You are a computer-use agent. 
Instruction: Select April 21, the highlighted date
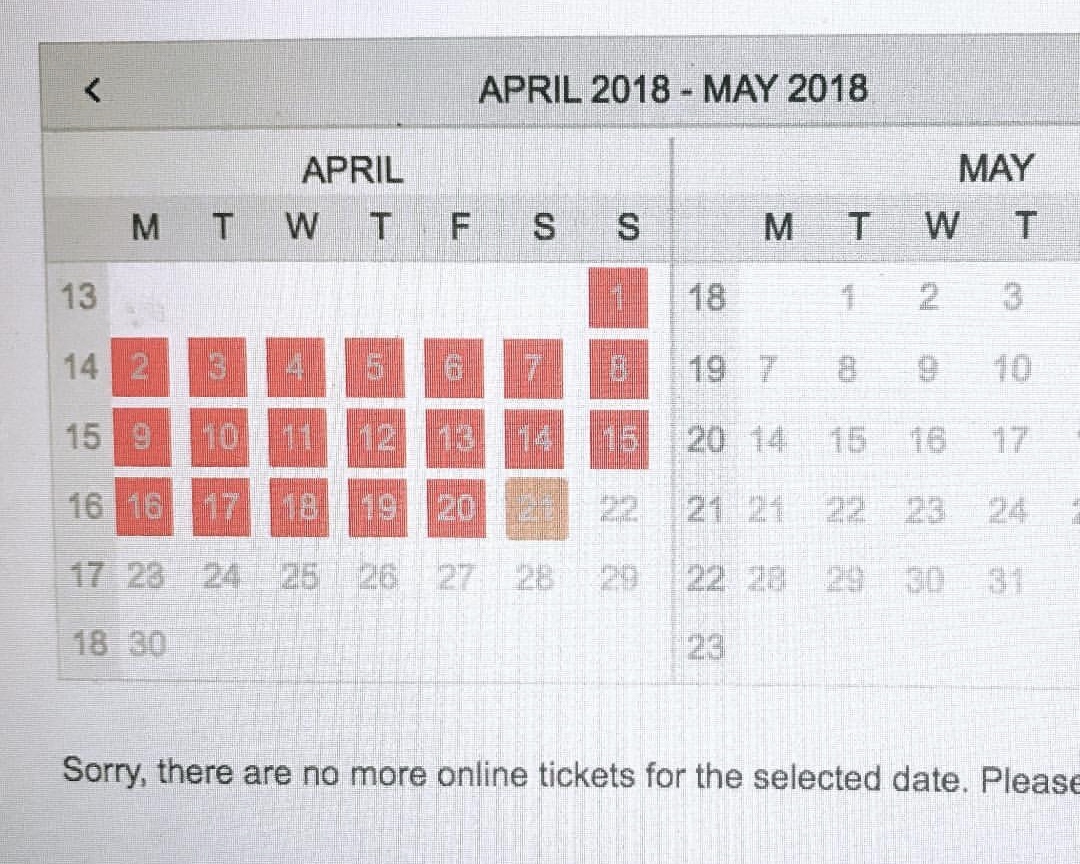[536, 508]
